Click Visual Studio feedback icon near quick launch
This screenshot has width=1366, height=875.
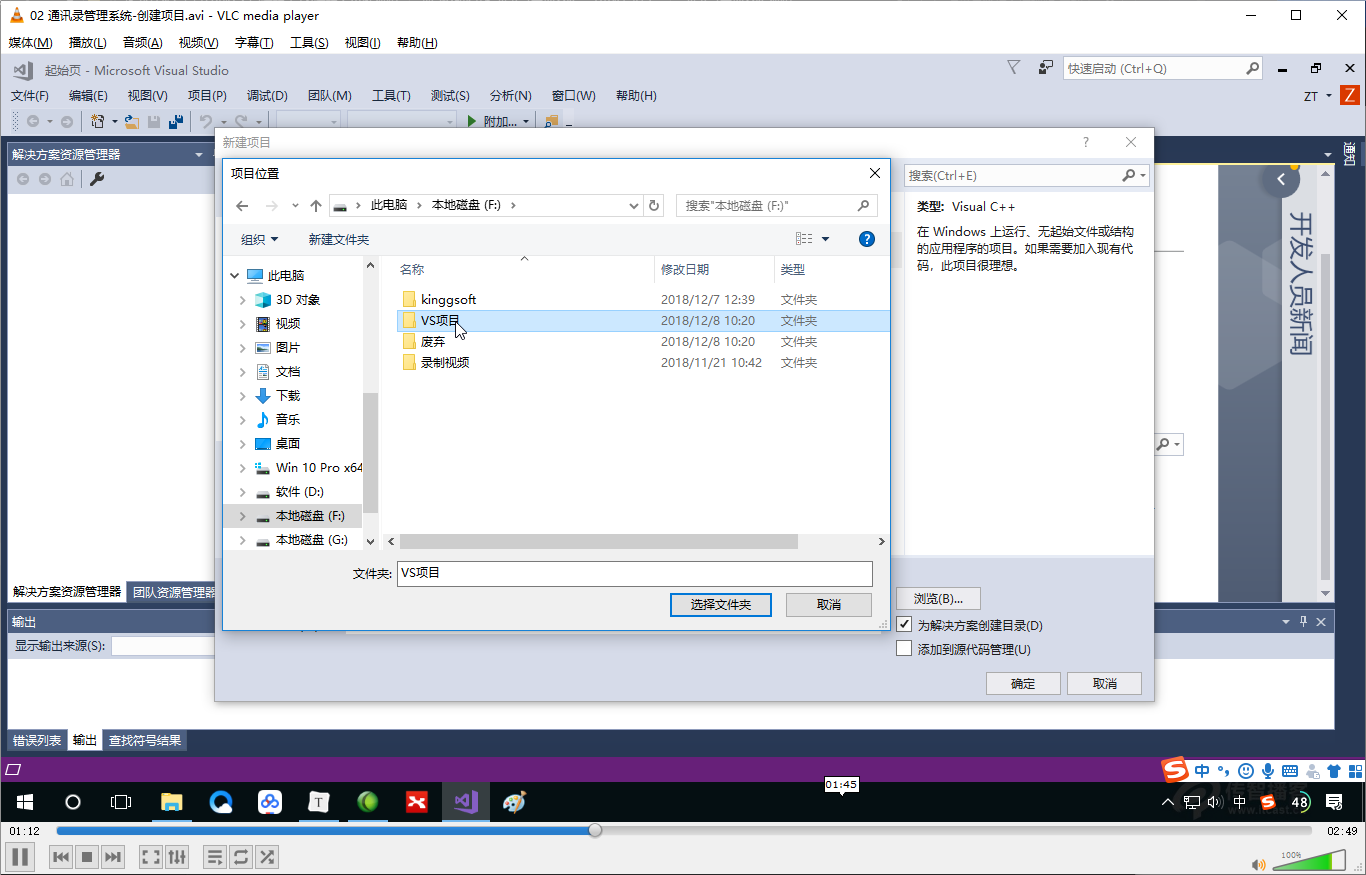click(1045, 68)
